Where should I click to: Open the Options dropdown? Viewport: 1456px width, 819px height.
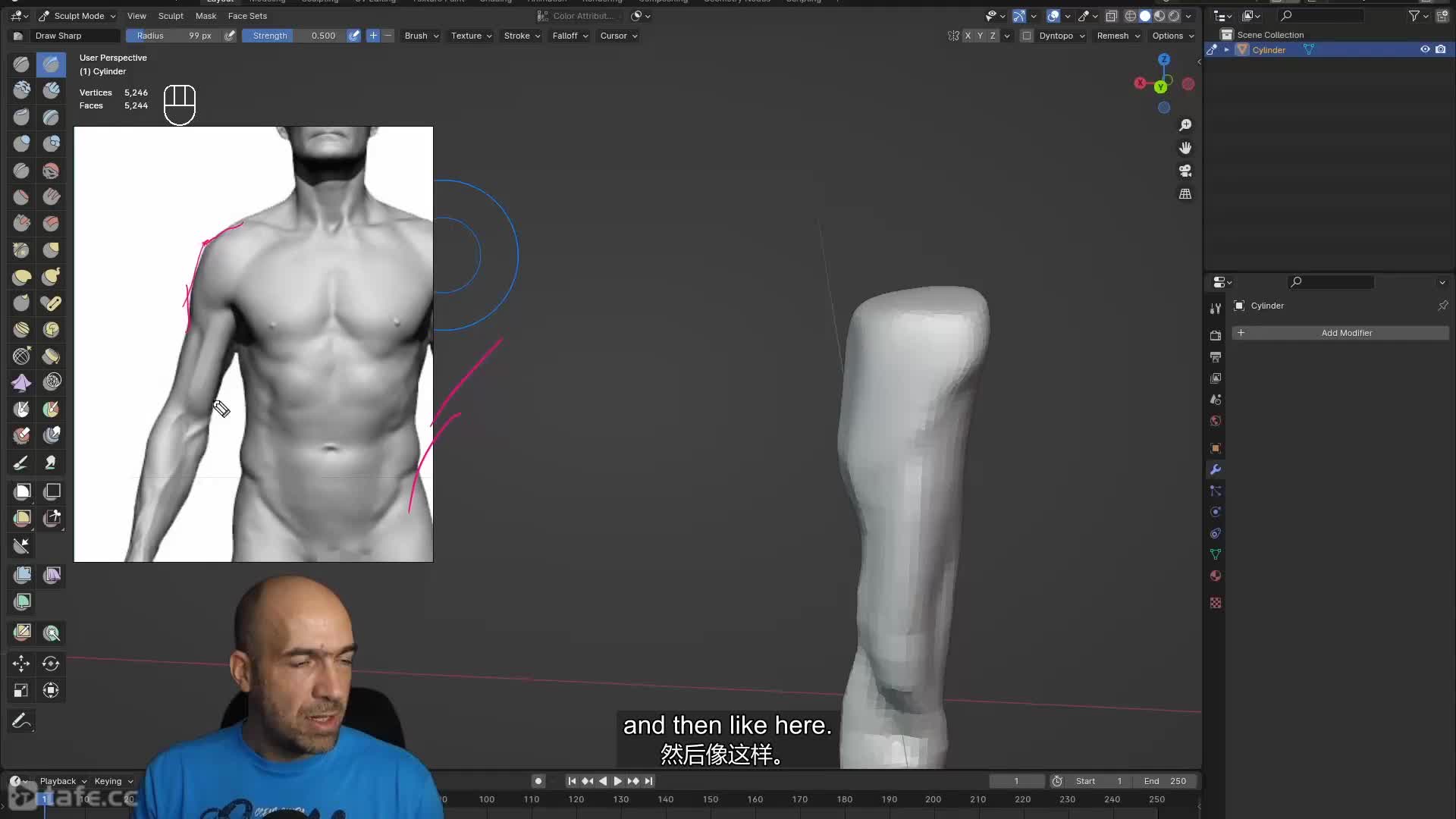click(x=1172, y=36)
